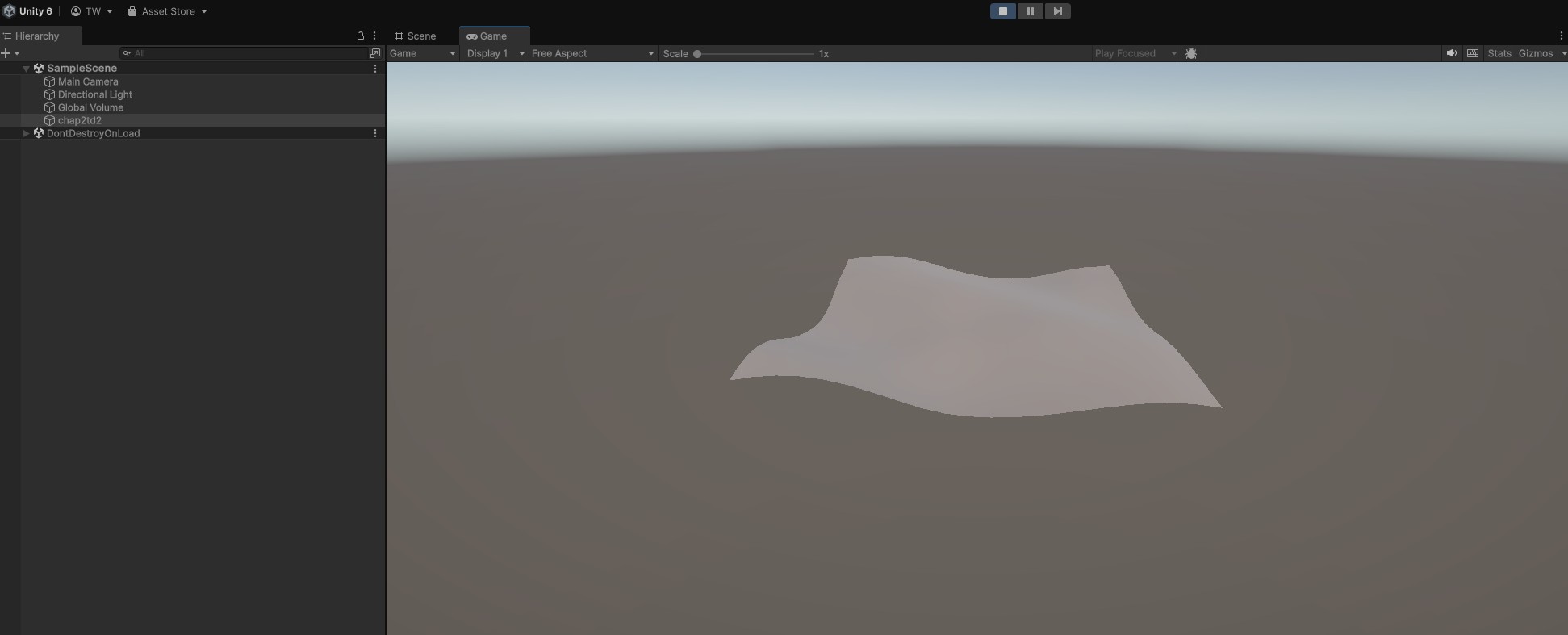Toggle the Hierarchy panel lock icon
This screenshot has width=1568, height=635.
click(360, 36)
